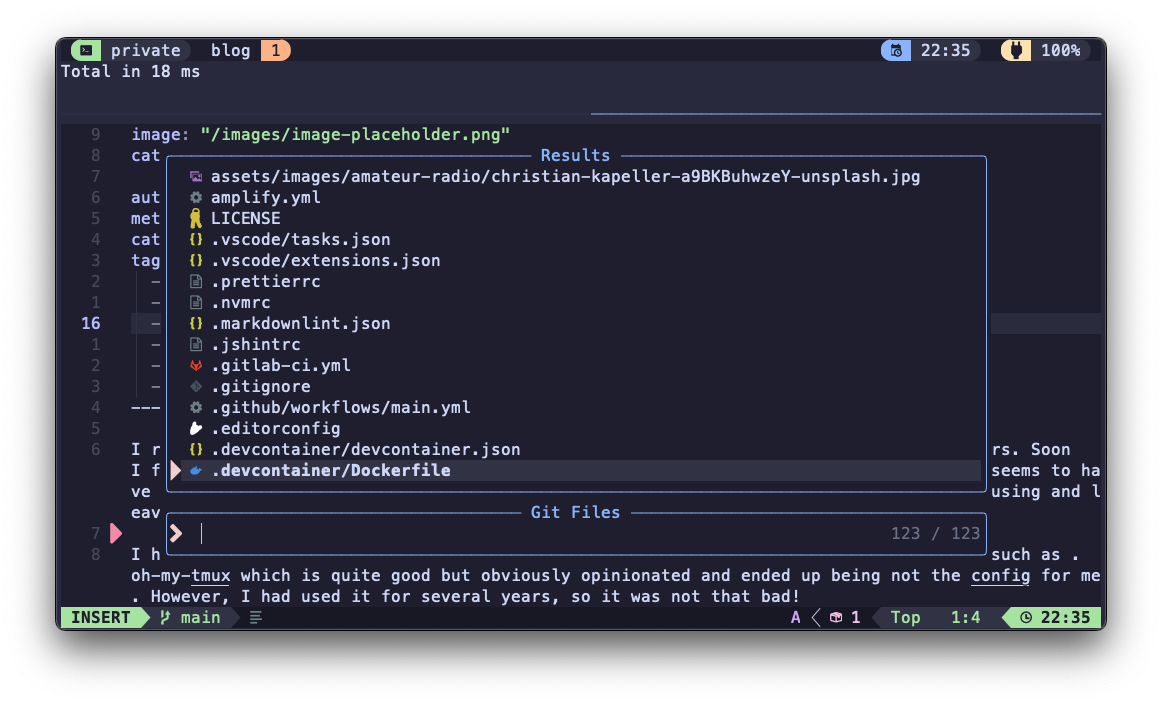The width and height of the screenshot is (1162, 704).
Task: Select the .prettierrc result
Action: pyautogui.click(x=265, y=282)
